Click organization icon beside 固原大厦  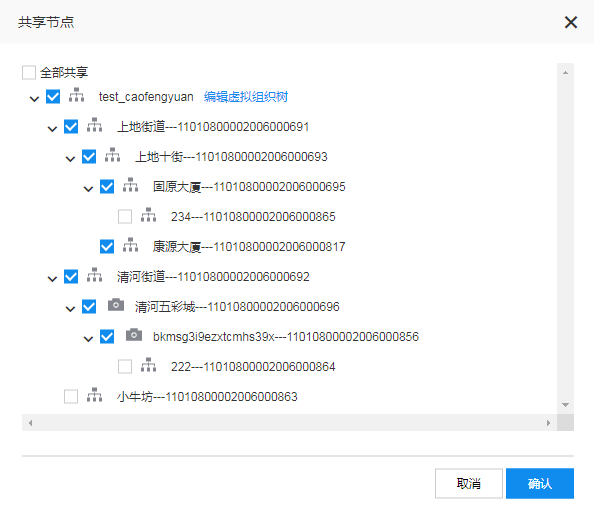130,185
